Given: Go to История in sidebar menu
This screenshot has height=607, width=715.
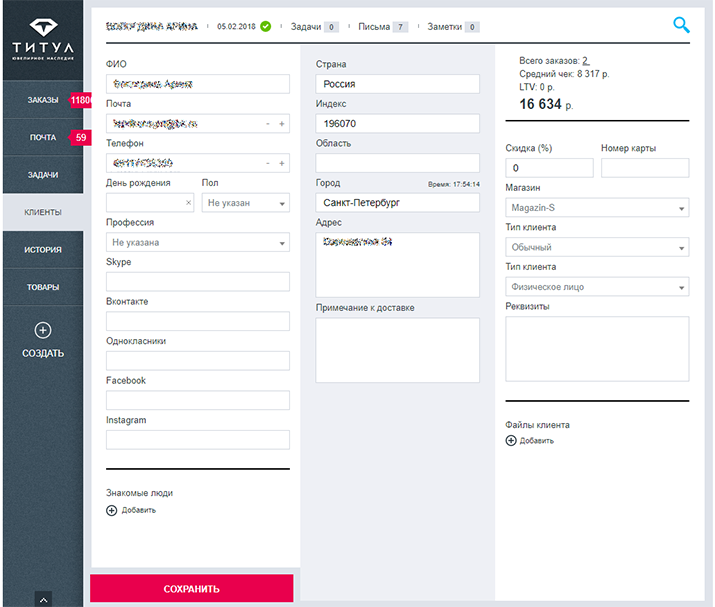Looking at the screenshot, I should [x=43, y=250].
